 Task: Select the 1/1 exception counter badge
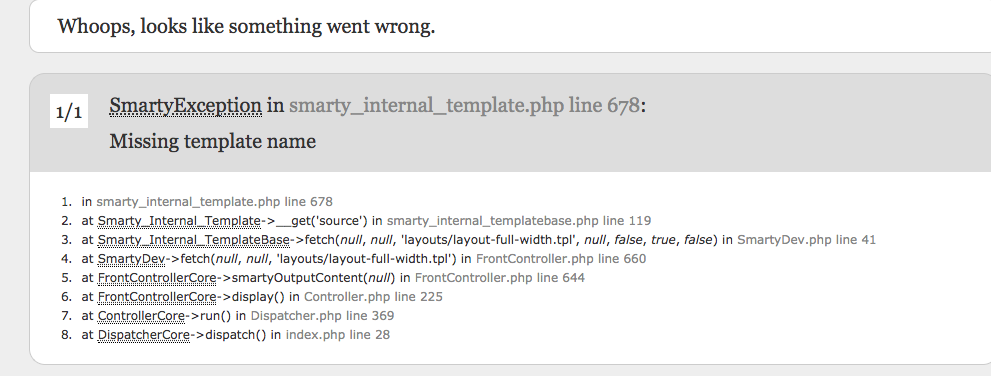tap(69, 112)
